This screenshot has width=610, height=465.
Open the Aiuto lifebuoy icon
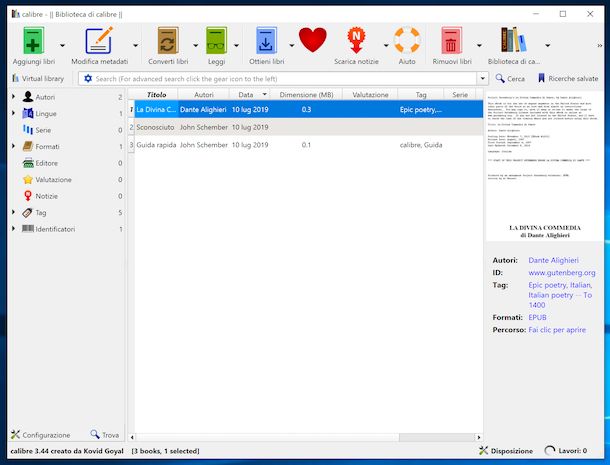point(407,40)
